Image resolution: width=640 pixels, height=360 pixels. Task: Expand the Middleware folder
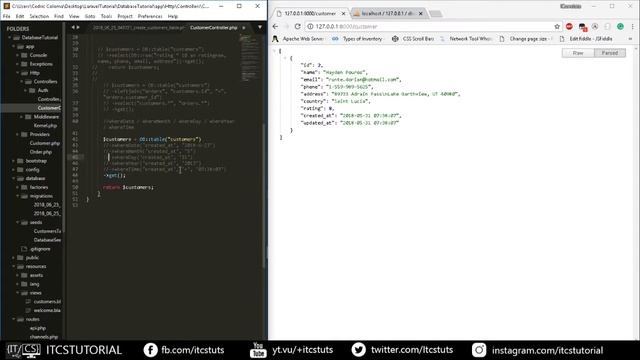click(x=22, y=117)
